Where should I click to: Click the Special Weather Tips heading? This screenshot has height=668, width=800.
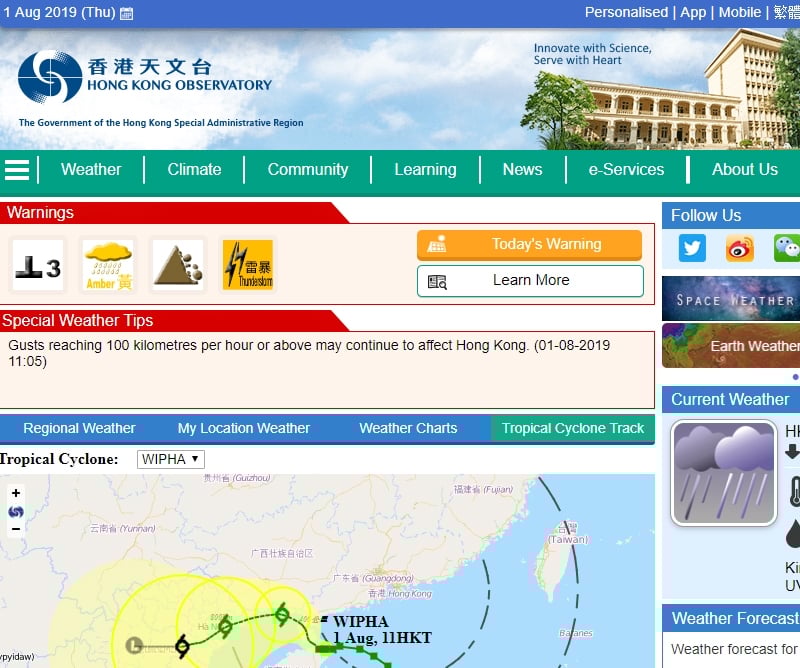(78, 320)
